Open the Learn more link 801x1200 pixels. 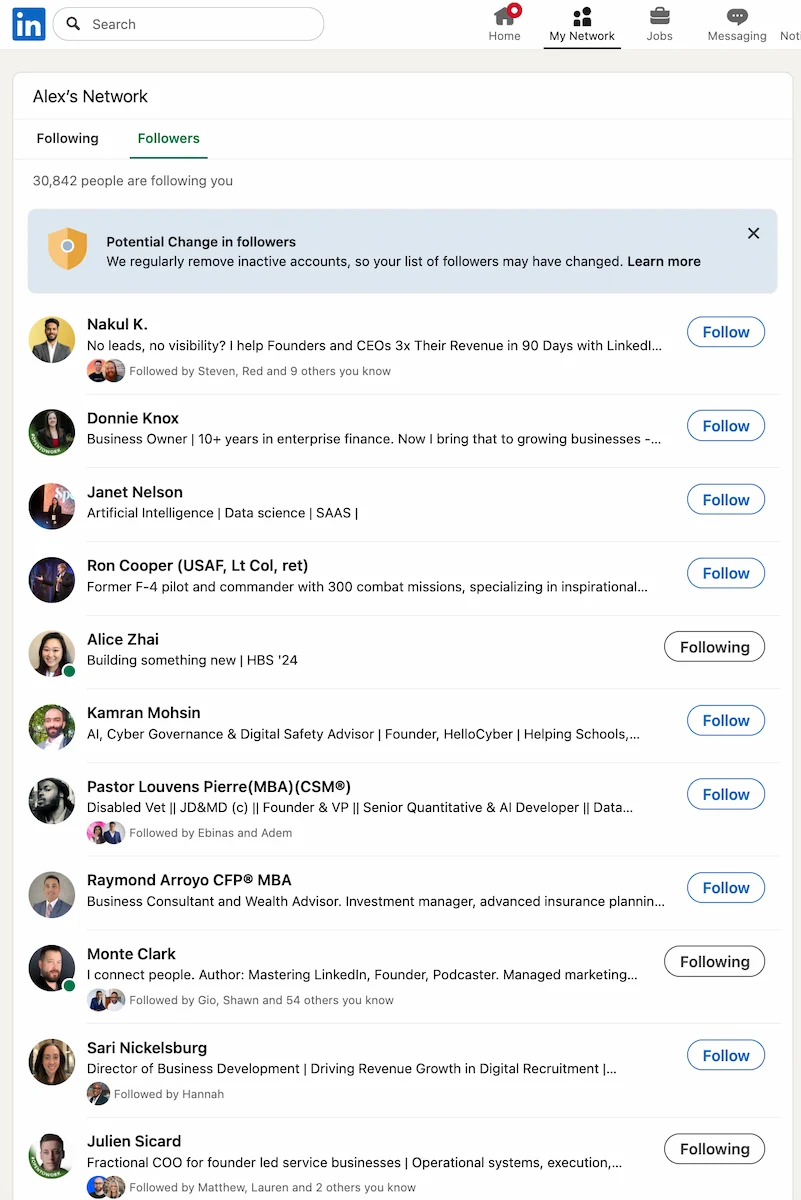coord(663,261)
